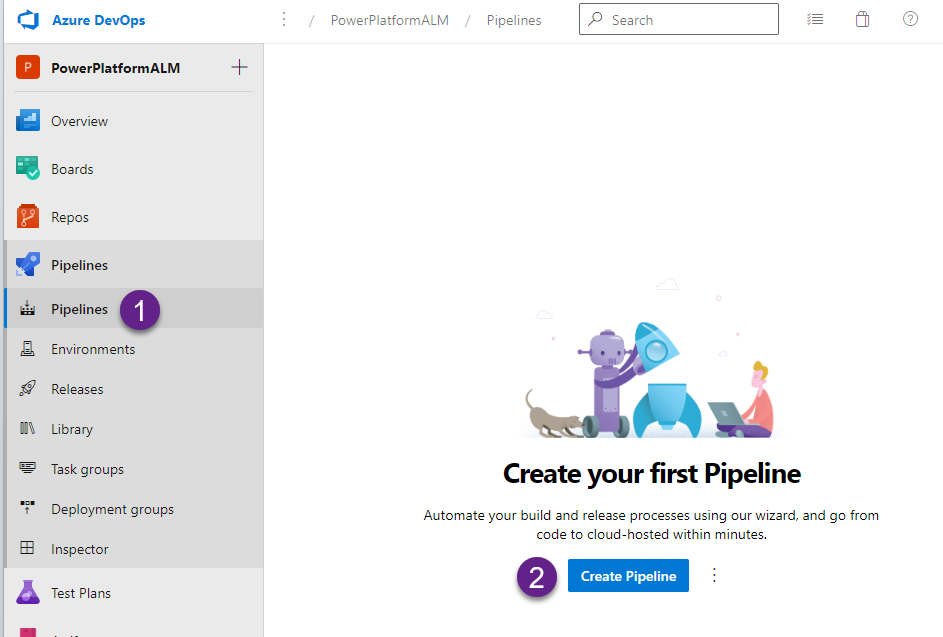The height and width of the screenshot is (637, 943).
Task: Click the plus icon beside PowerPlatformALM
Action: tap(239, 68)
